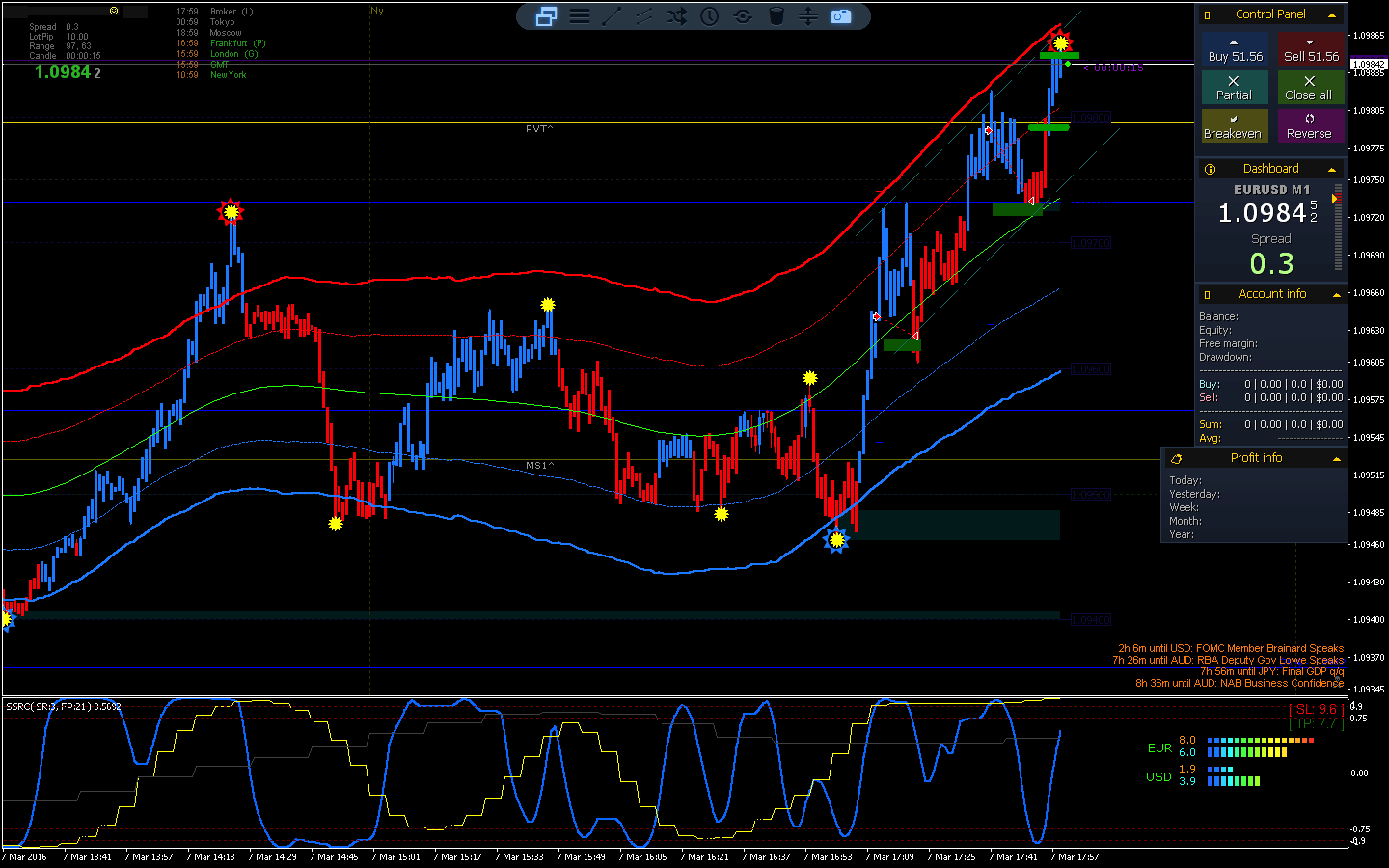Click the trash bin delete icon
The width and height of the screenshot is (1389, 868).
tap(776, 16)
